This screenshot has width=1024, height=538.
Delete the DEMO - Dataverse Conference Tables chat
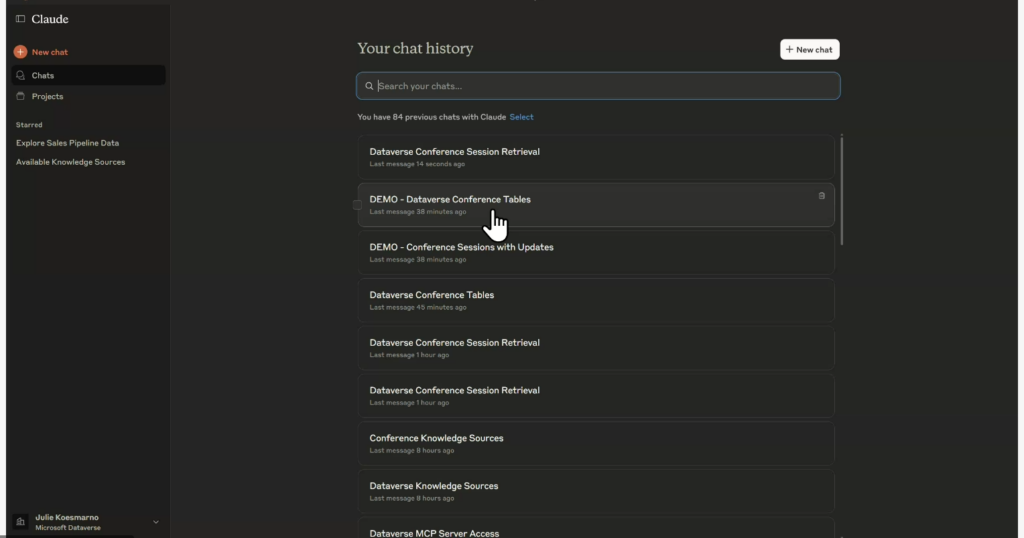point(822,196)
